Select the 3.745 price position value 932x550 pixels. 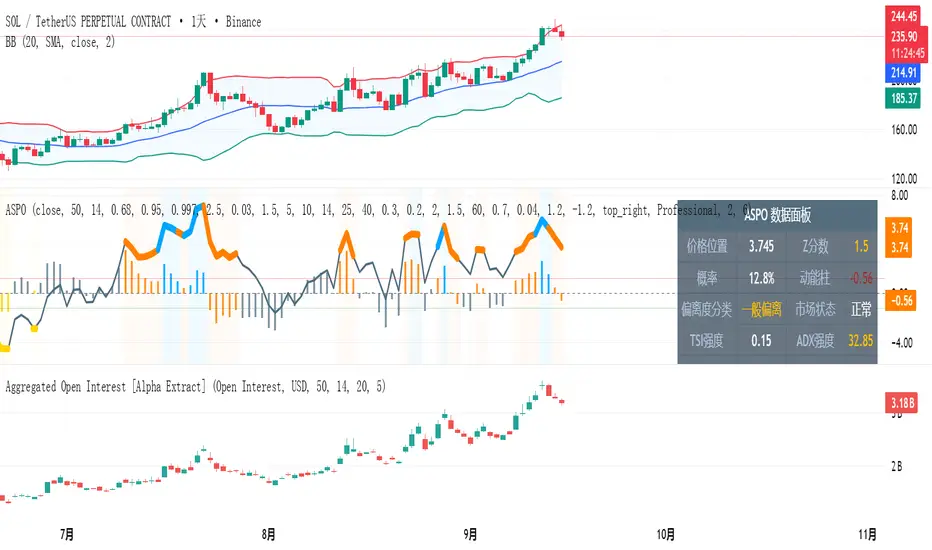coord(761,246)
